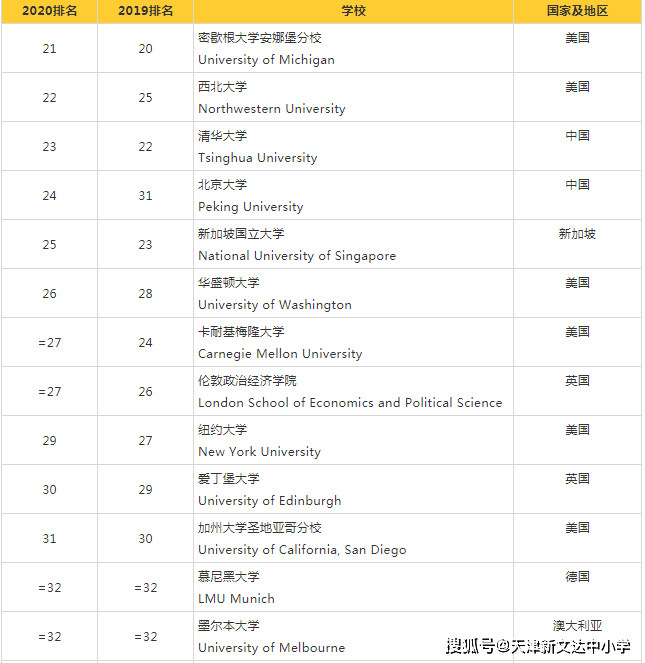
Task: Select 2020 rank 26 in the Washington row
Action: (49, 294)
